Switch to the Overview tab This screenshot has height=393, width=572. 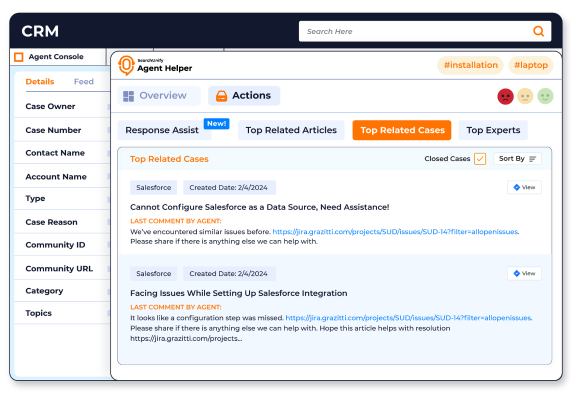(x=159, y=96)
